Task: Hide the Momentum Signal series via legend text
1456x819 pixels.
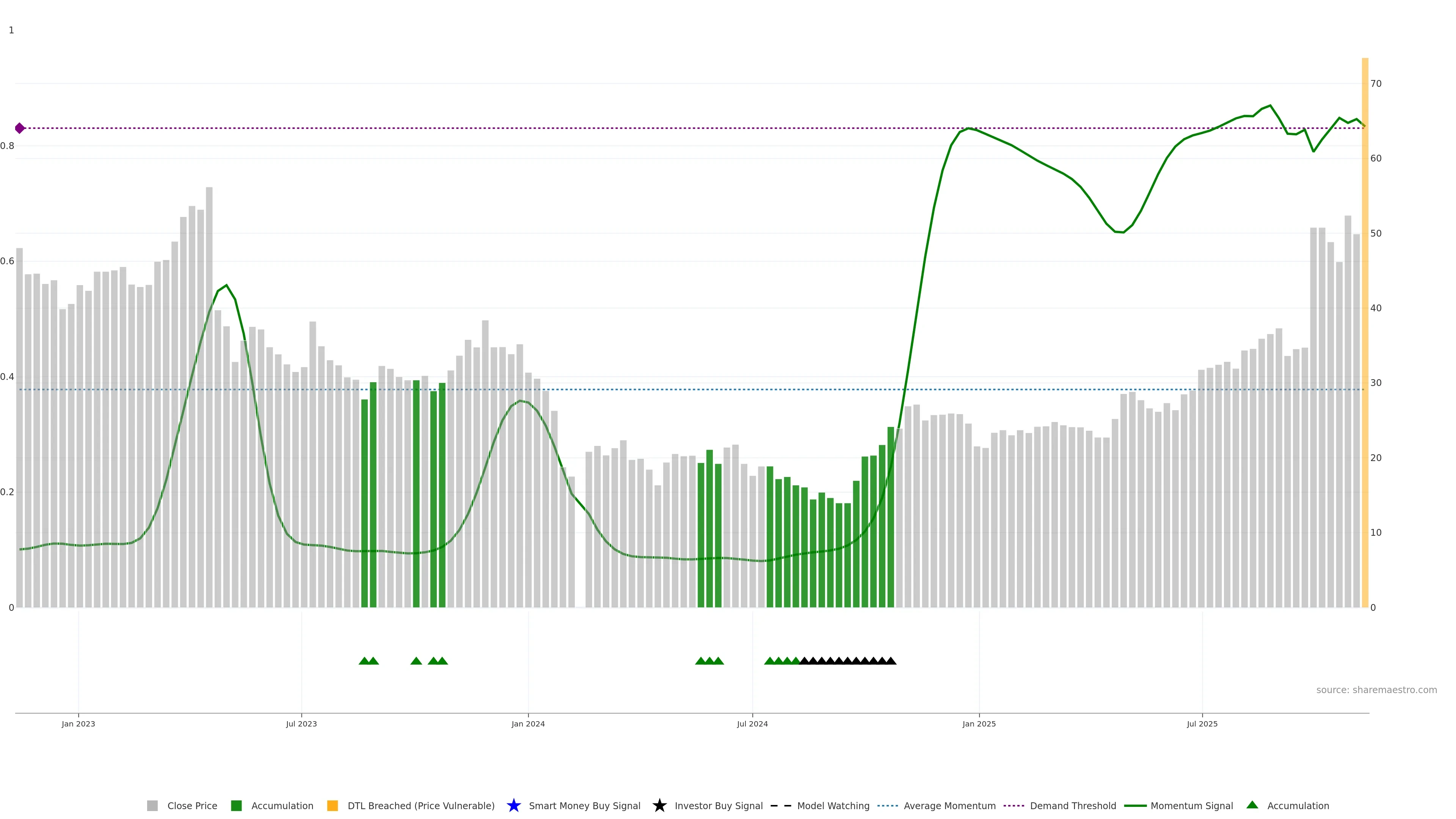Action: [x=1191, y=805]
